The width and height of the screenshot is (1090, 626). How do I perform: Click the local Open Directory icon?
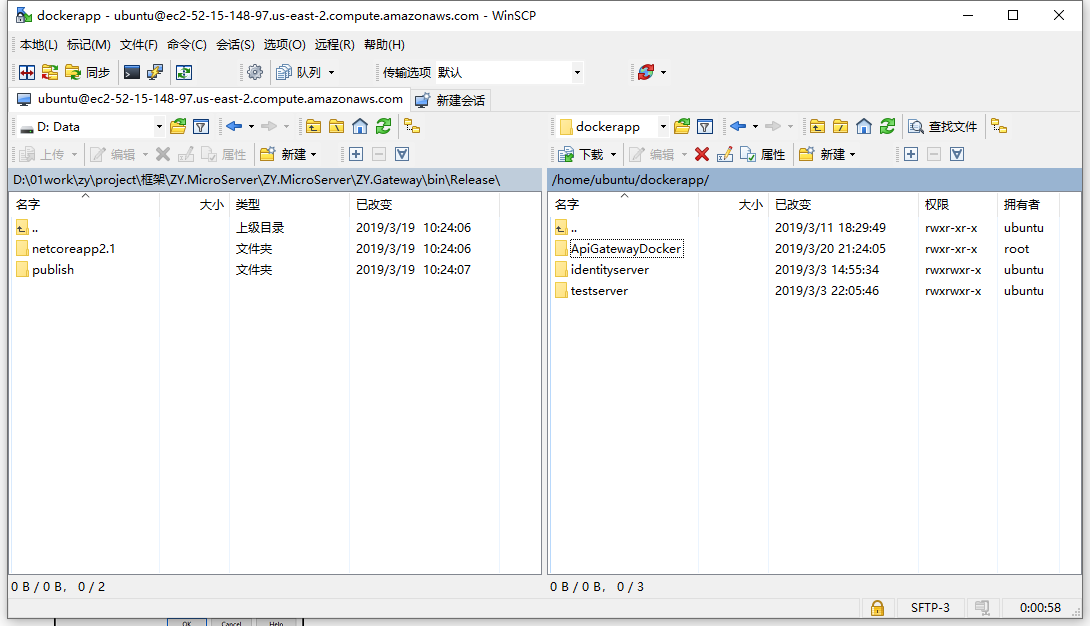pyautogui.click(x=178, y=126)
